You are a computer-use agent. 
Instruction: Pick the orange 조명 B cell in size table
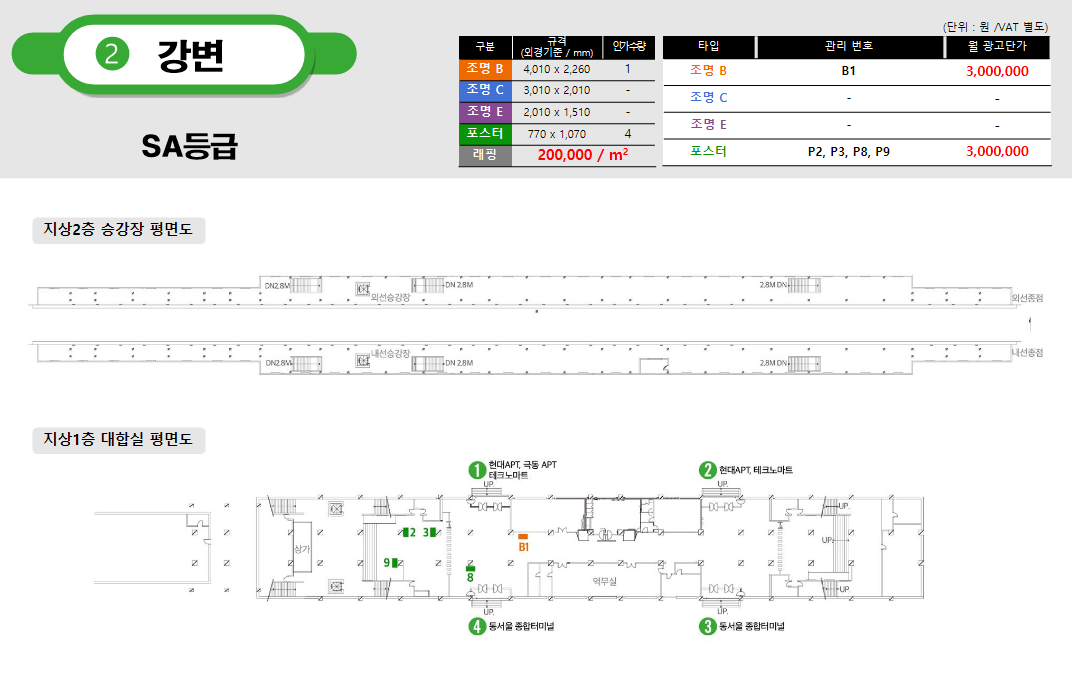[485, 69]
